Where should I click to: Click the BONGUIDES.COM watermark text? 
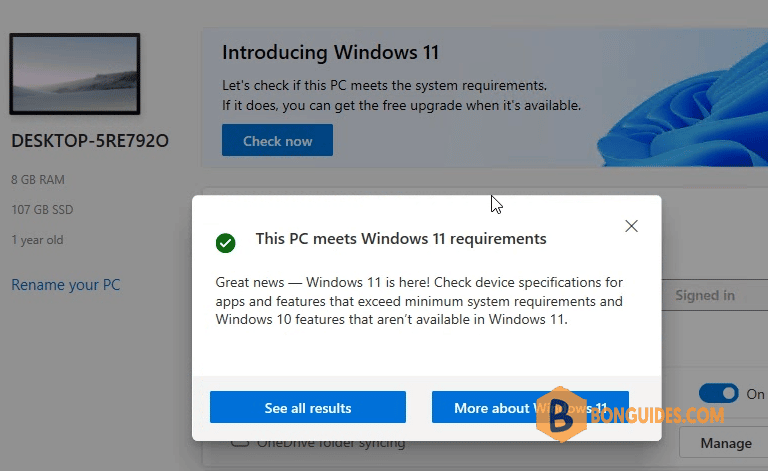click(x=657, y=416)
